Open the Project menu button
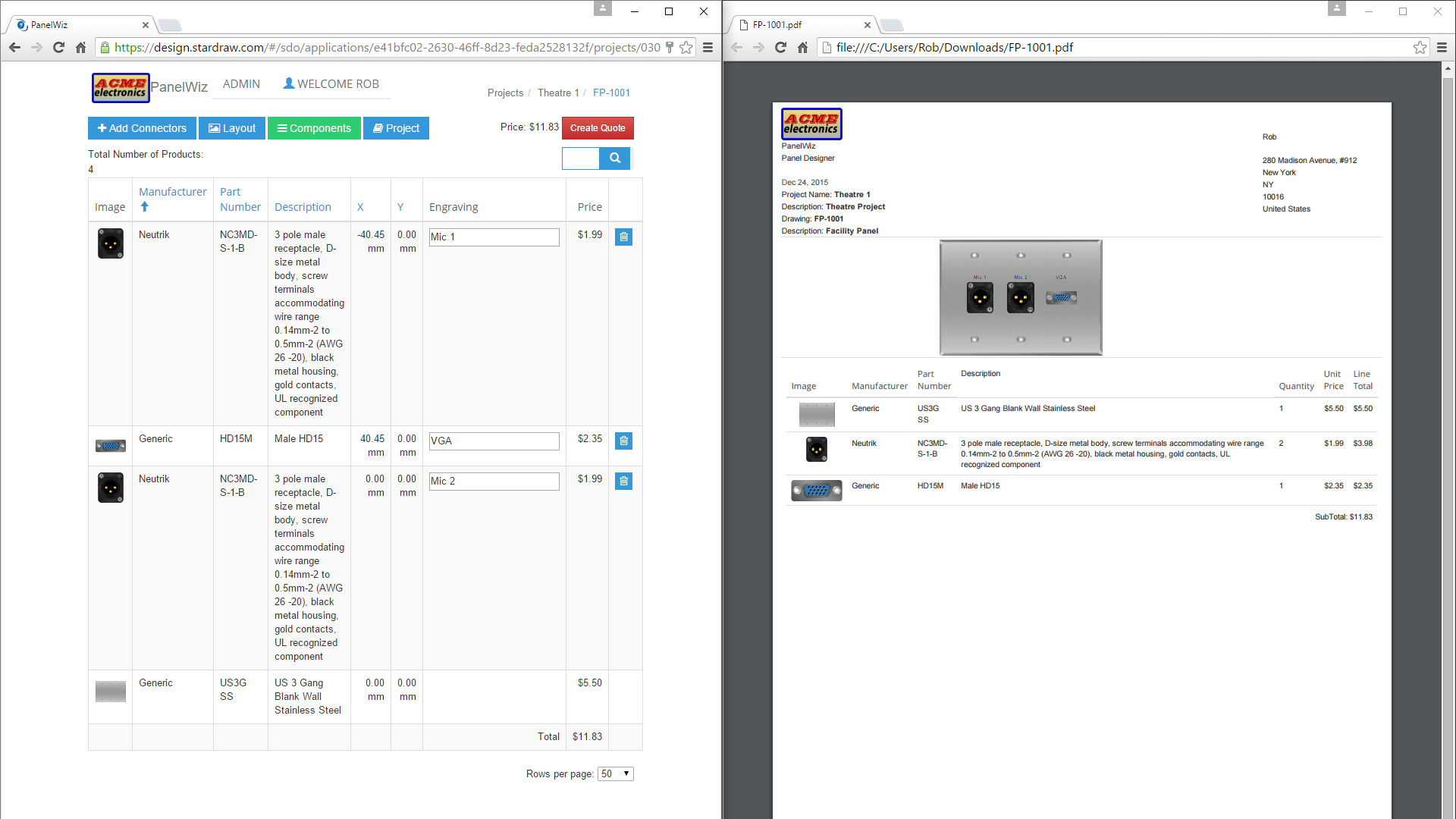 pyautogui.click(x=396, y=128)
